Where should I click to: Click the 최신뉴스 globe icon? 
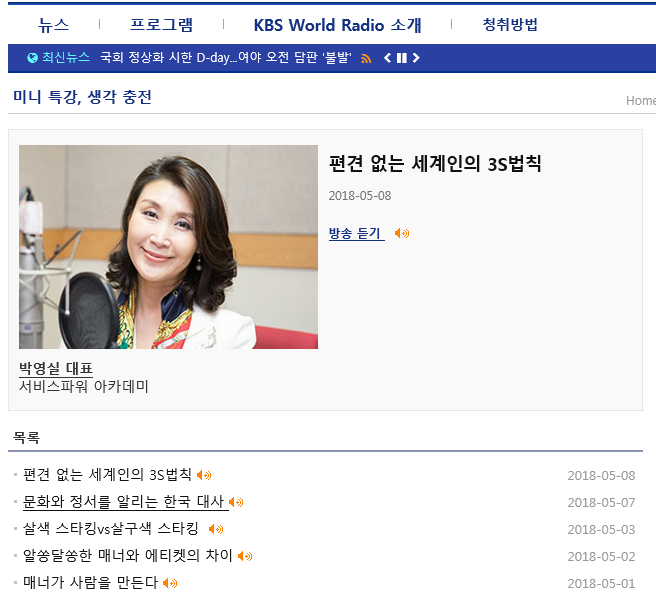coord(32,58)
